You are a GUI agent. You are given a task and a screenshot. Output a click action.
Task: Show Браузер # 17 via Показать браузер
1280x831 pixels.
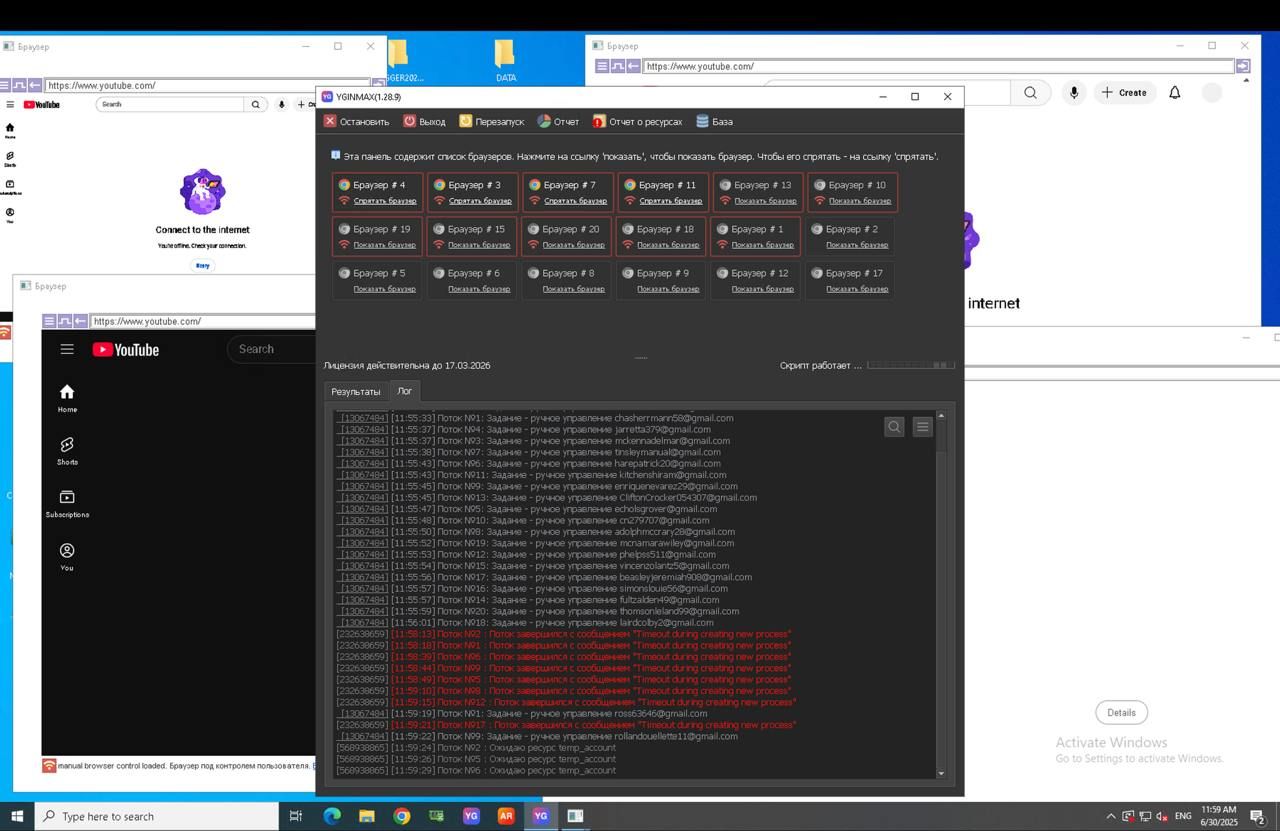click(x=857, y=289)
